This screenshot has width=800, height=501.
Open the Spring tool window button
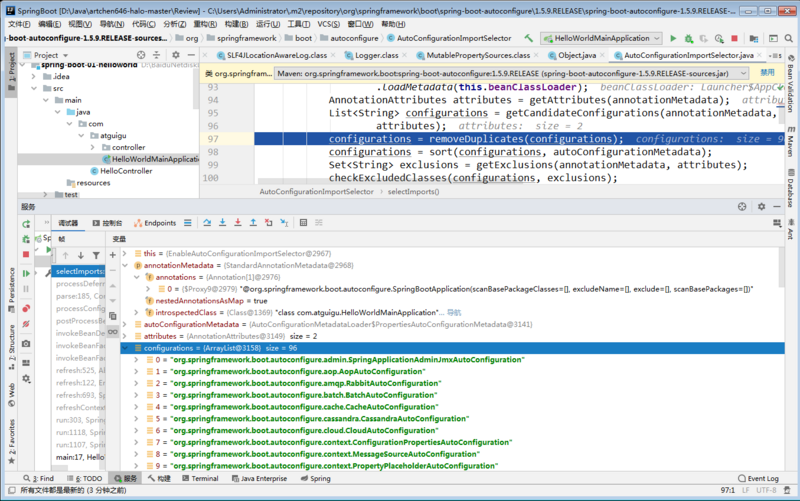point(316,479)
